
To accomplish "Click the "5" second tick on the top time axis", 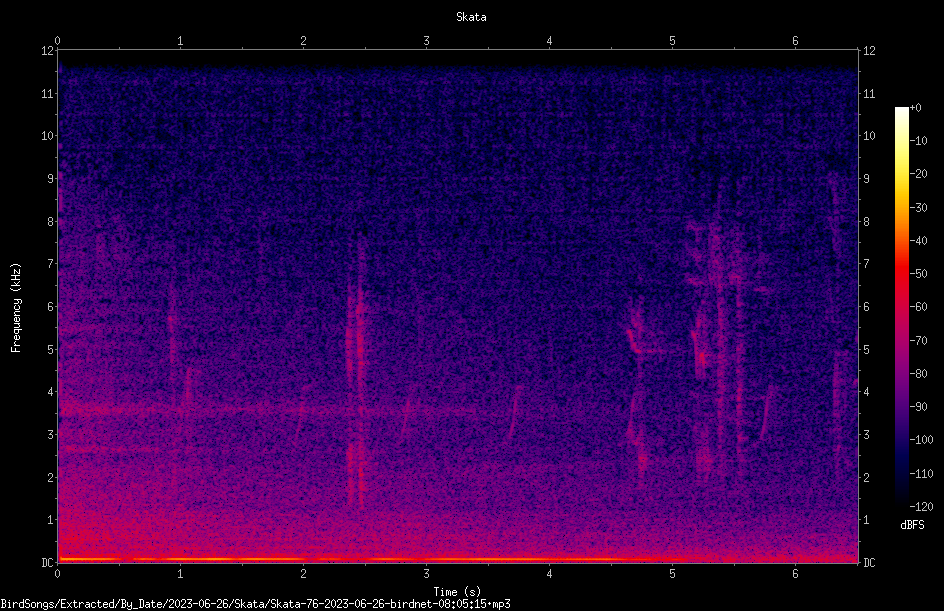I will click(x=672, y=41).
